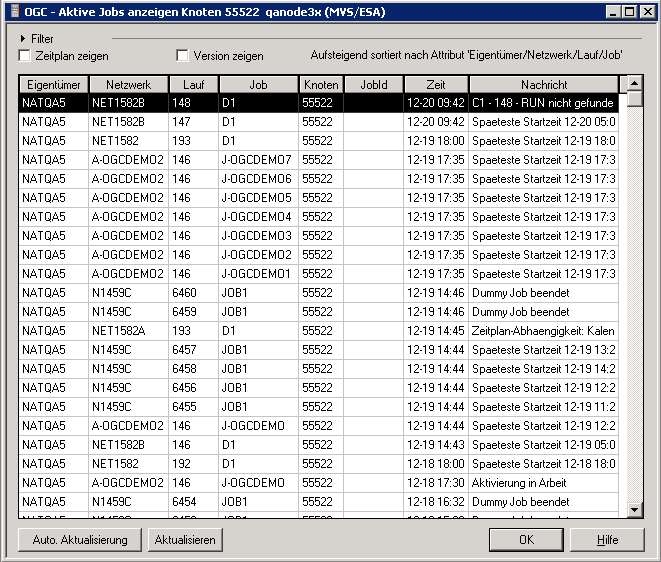Maximize the Aktive Jobs window

pyautogui.click(x=628, y=12)
